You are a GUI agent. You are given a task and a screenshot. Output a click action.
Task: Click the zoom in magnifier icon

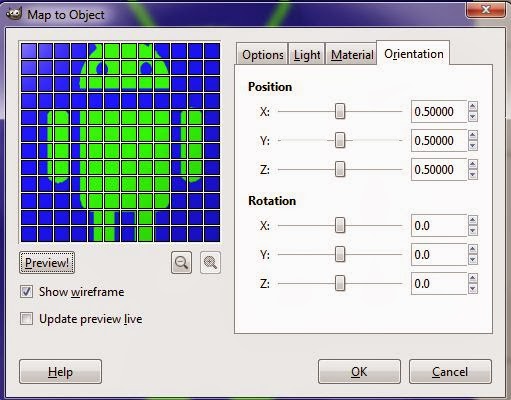210,263
